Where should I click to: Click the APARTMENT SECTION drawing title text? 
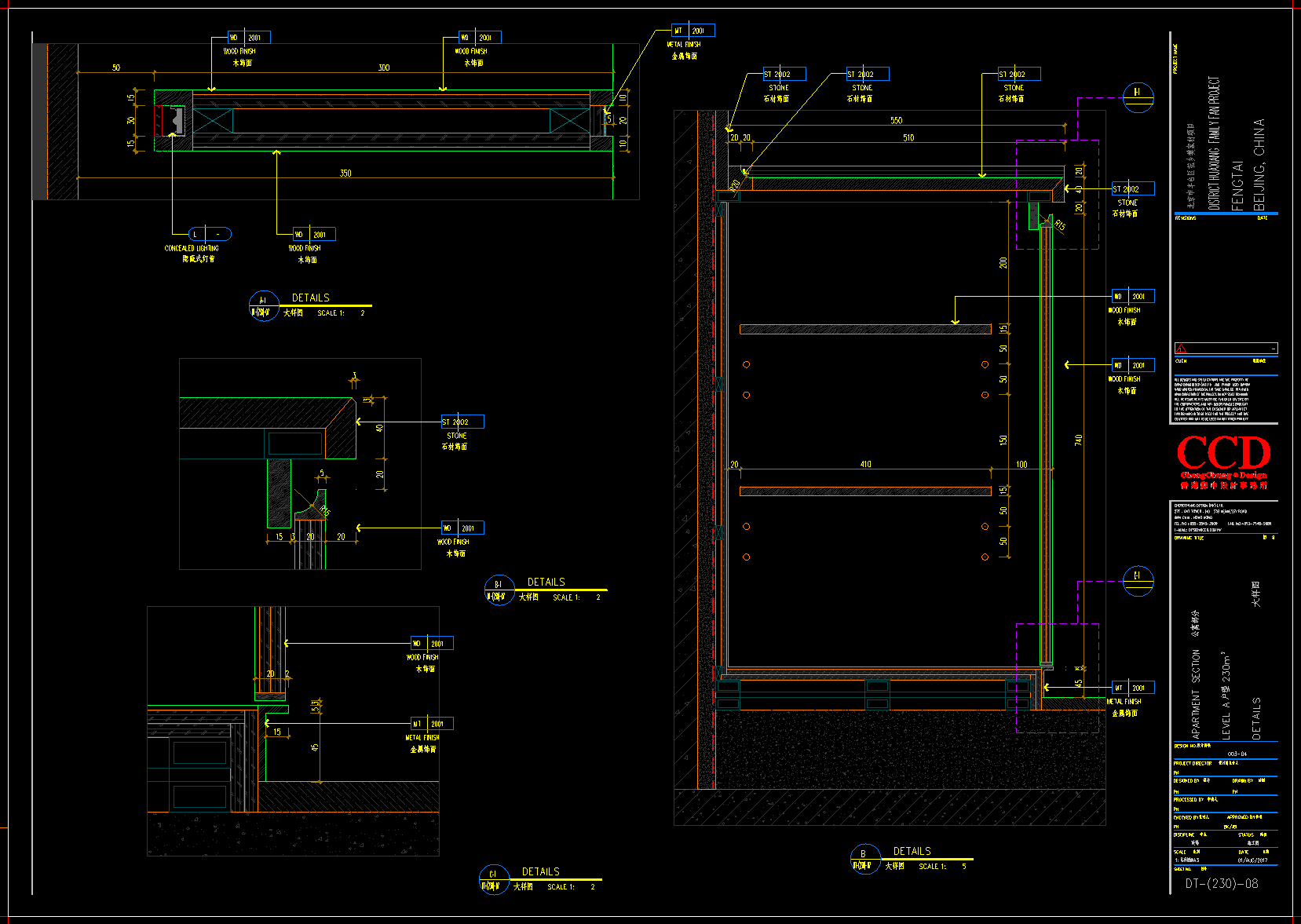click(1196, 695)
